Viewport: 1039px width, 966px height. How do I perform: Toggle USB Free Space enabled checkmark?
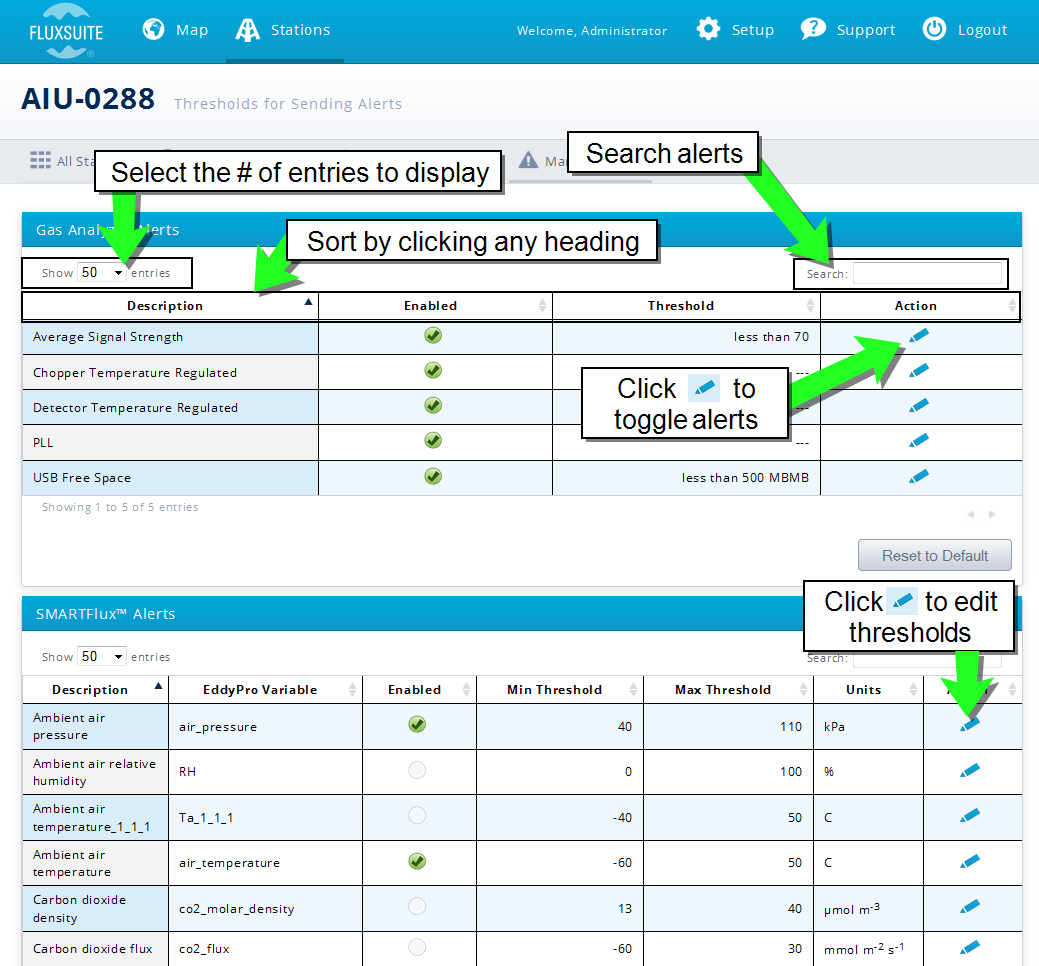[433, 476]
